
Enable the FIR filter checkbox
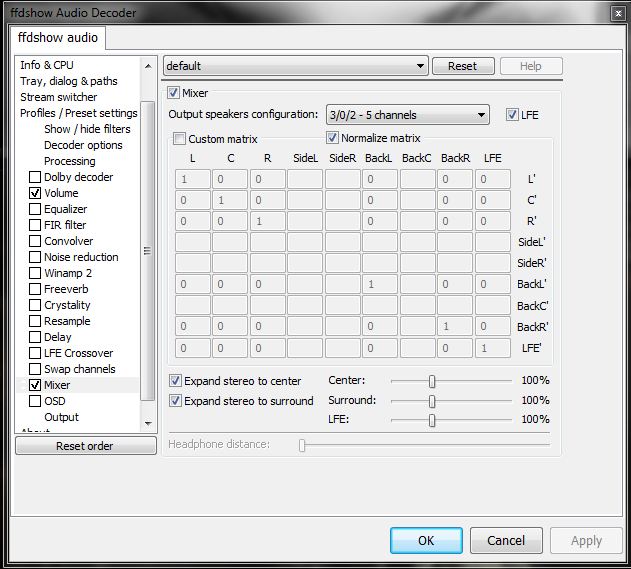click(x=35, y=225)
